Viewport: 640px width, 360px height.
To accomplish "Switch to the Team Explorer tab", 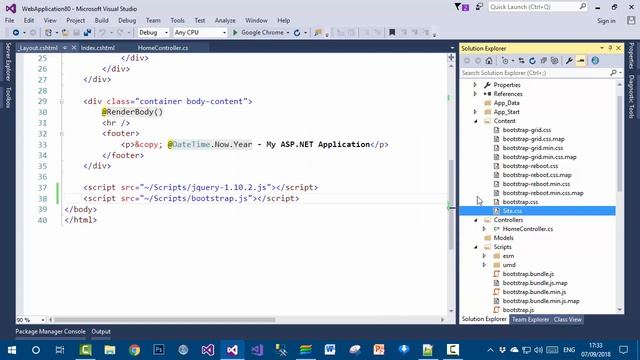I will click(530, 320).
